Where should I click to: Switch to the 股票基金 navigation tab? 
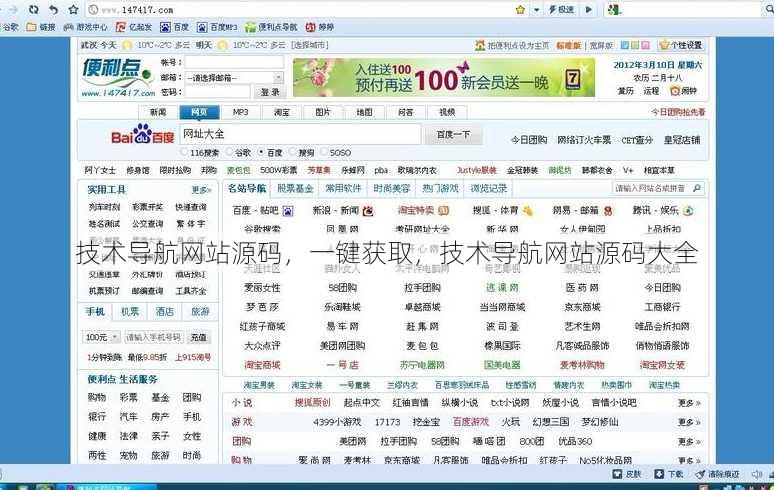tap(295, 188)
